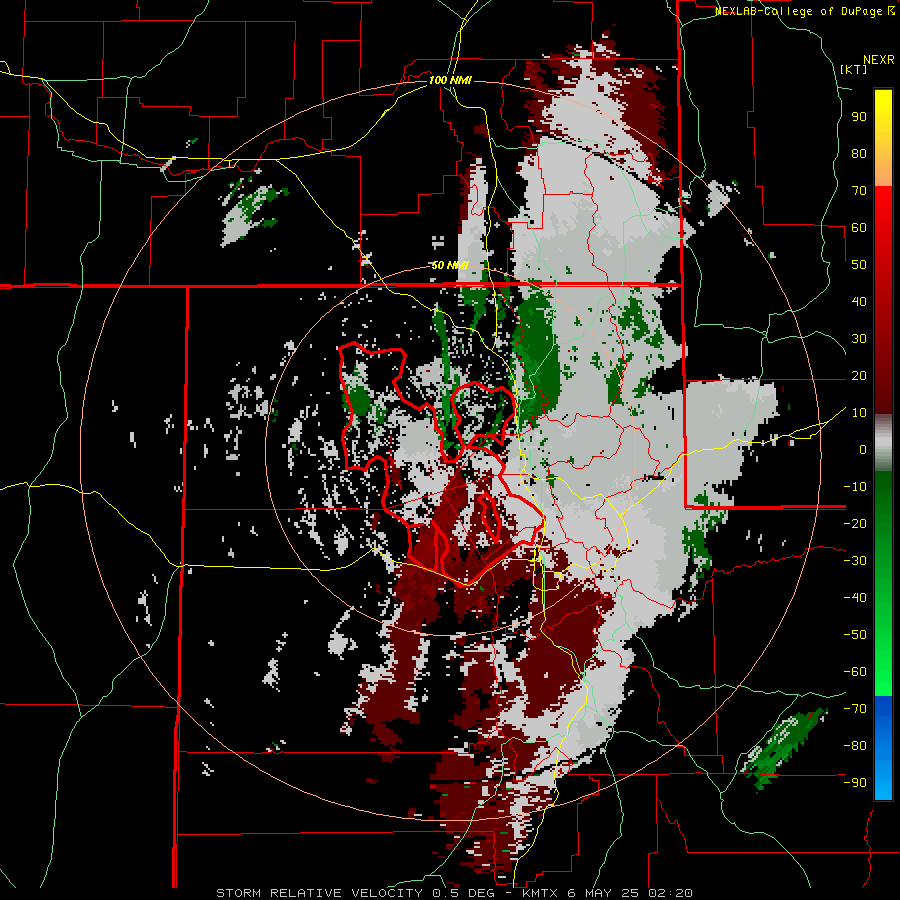Click the 0 value on velocity scale
The height and width of the screenshot is (900, 900).
(863, 449)
